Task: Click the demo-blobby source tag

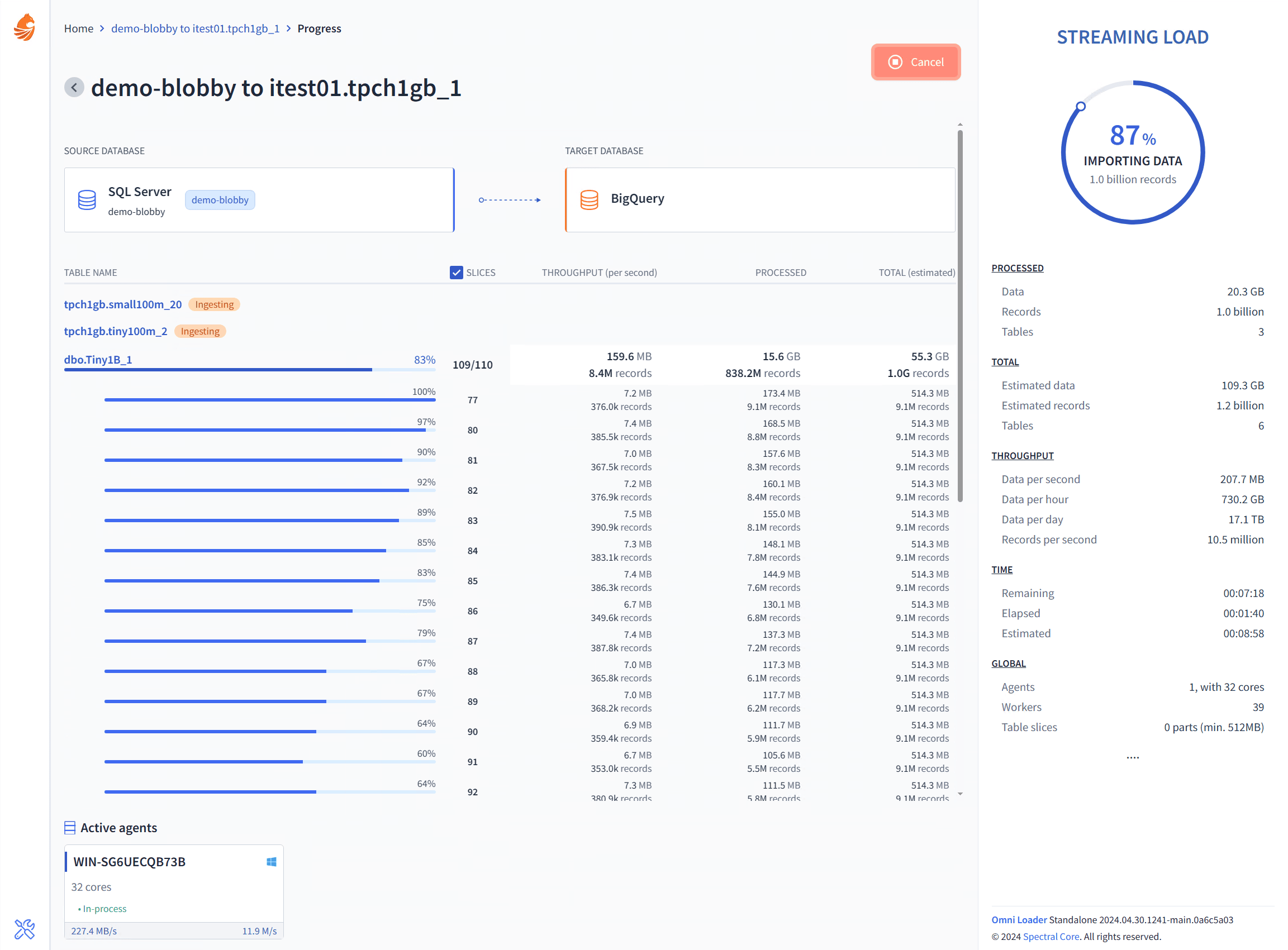Action: tap(220, 200)
